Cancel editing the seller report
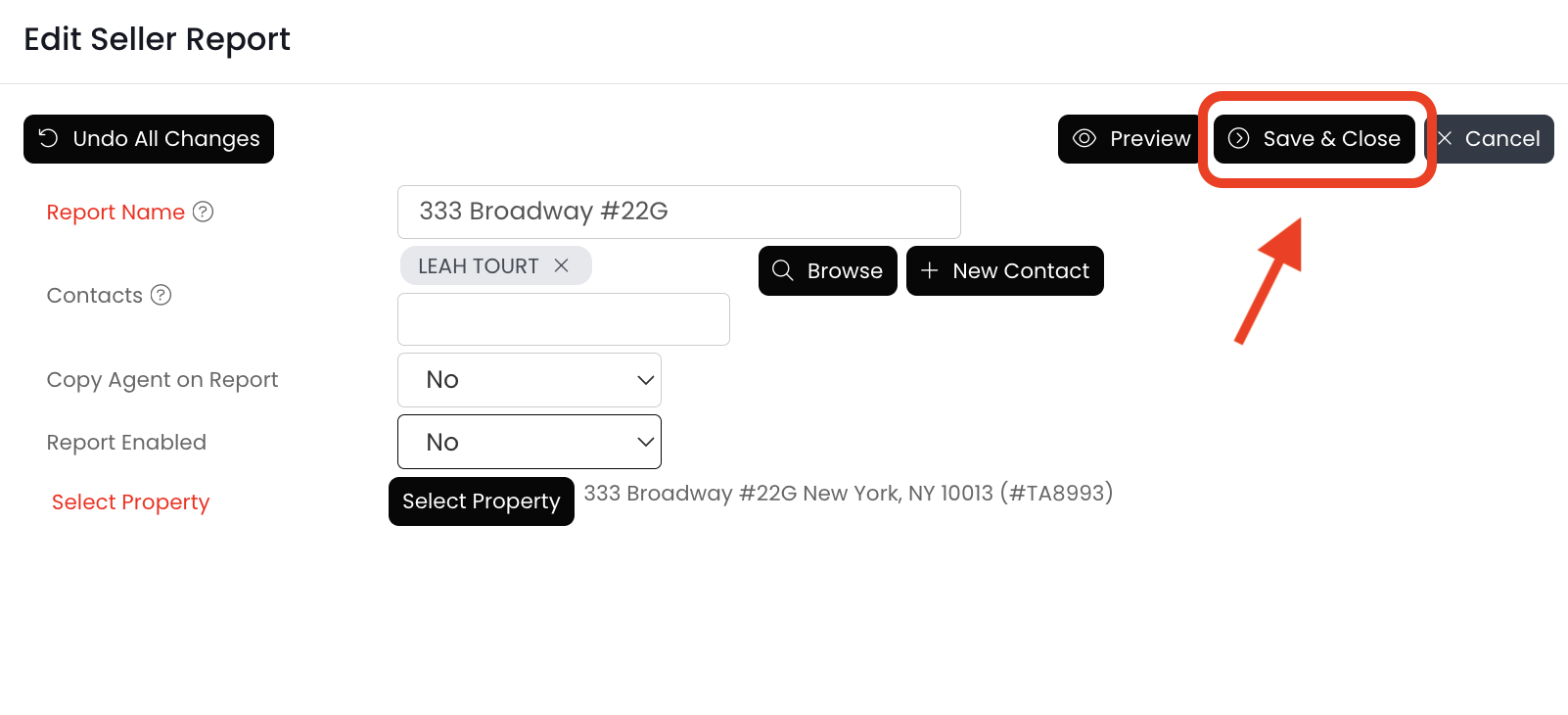 click(1491, 139)
